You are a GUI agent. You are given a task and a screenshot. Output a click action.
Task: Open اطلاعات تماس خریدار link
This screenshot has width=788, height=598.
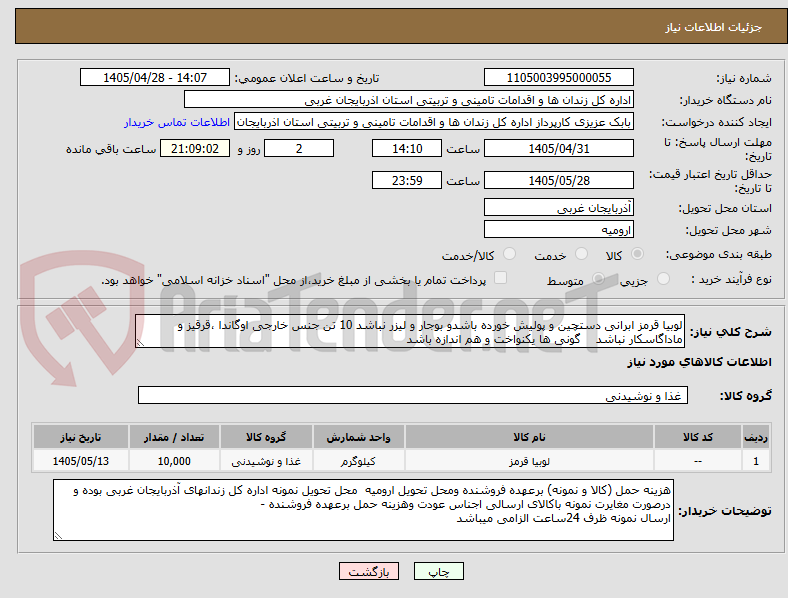pos(177,122)
